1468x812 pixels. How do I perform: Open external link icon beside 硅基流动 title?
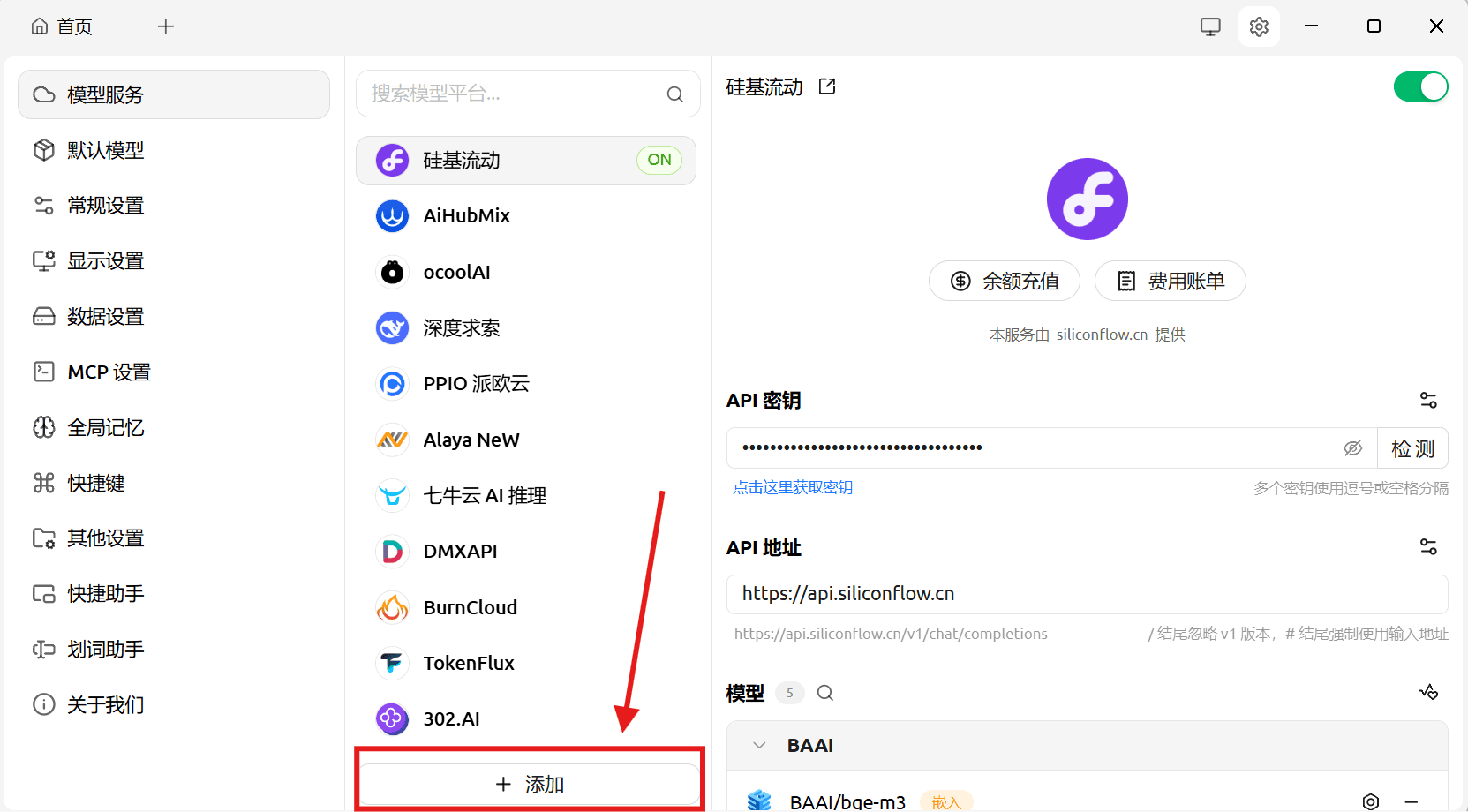click(827, 86)
